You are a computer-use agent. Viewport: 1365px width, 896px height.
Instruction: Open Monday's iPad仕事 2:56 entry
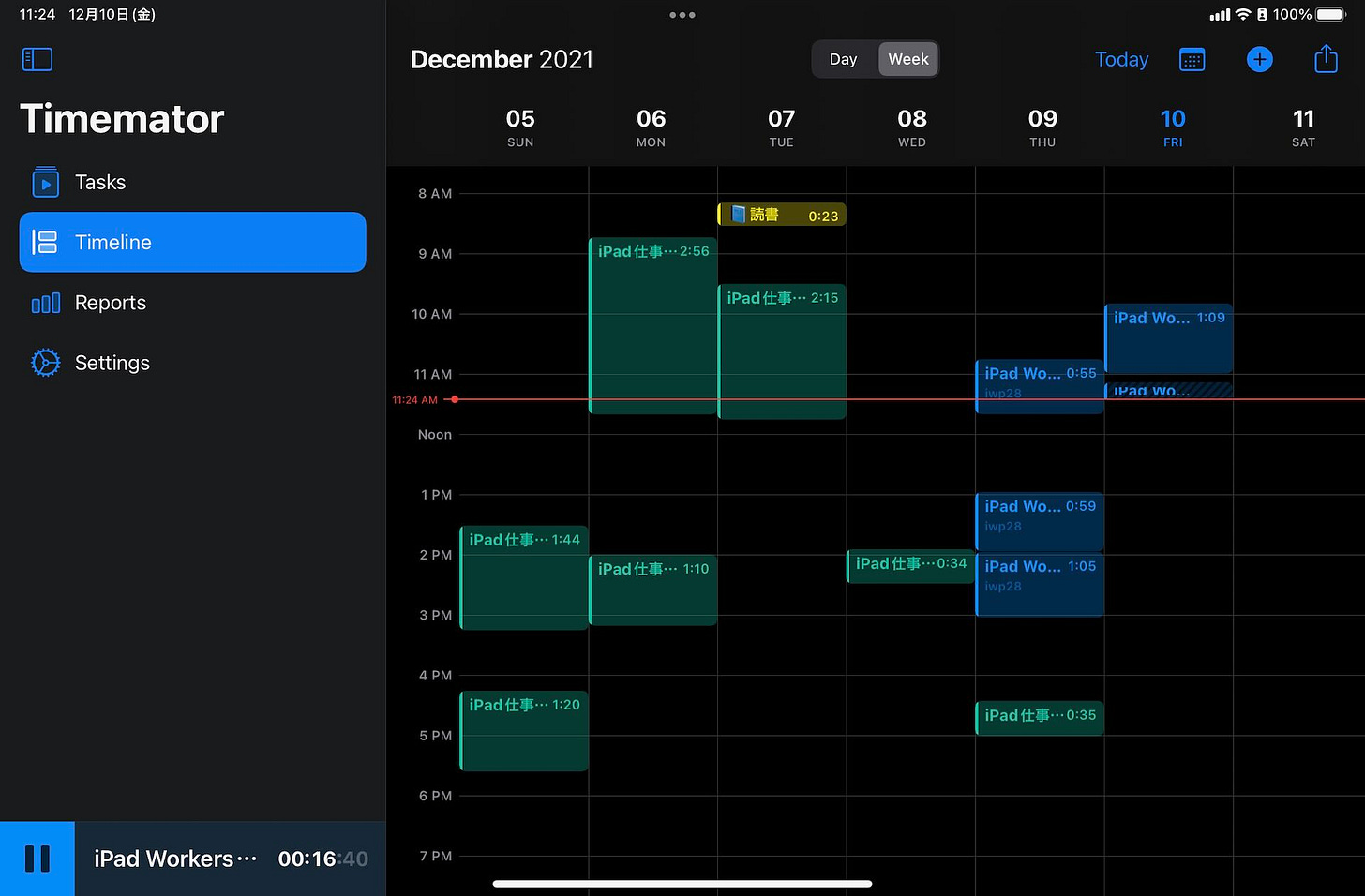pos(653,325)
